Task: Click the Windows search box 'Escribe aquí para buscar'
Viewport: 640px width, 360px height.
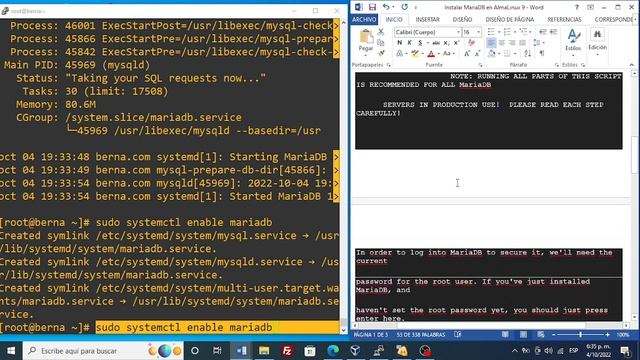Action: tap(102, 351)
